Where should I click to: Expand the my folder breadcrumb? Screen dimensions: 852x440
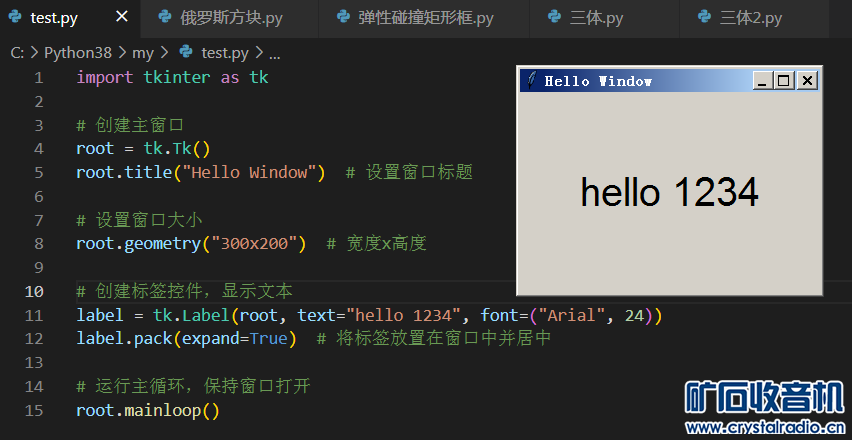[x=143, y=53]
